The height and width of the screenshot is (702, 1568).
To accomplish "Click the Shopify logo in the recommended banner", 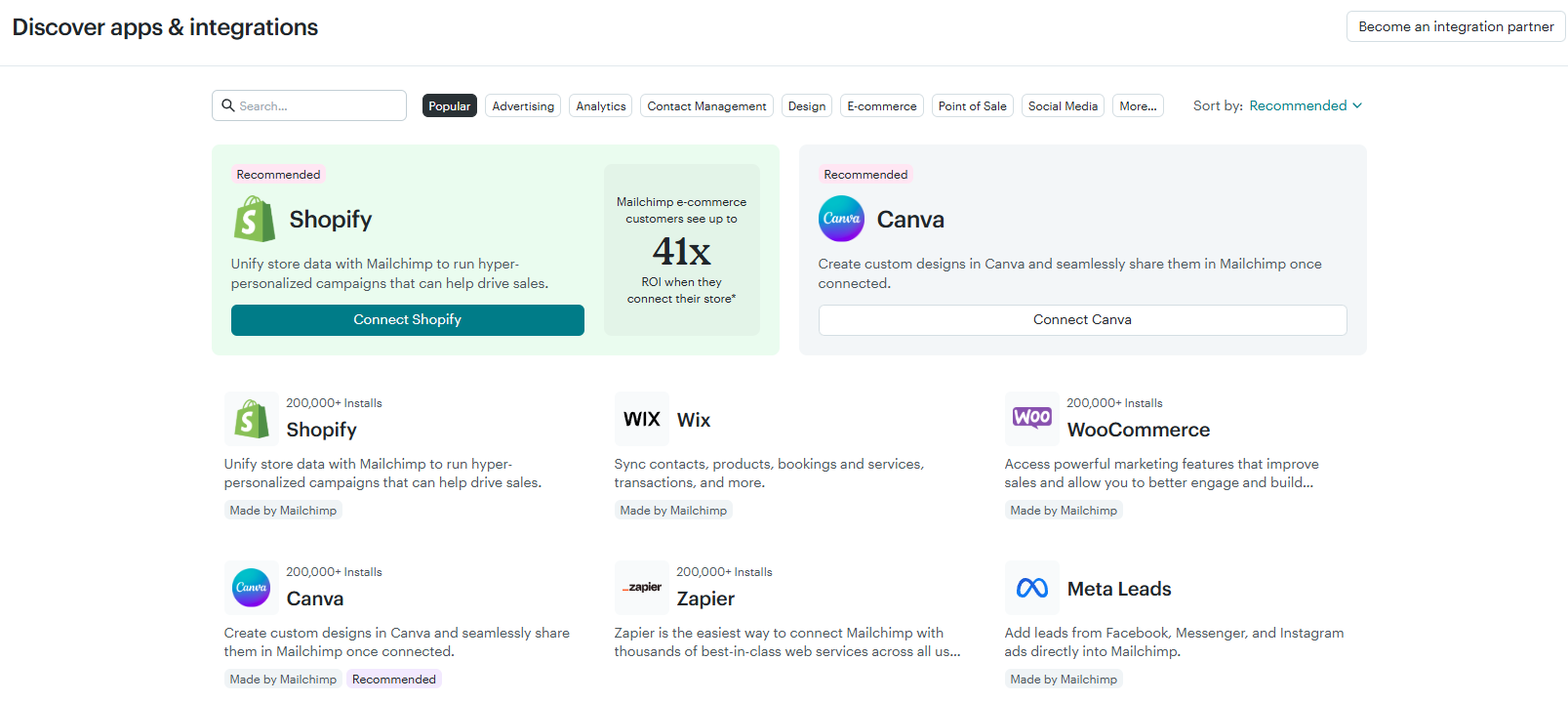I will pos(255,219).
